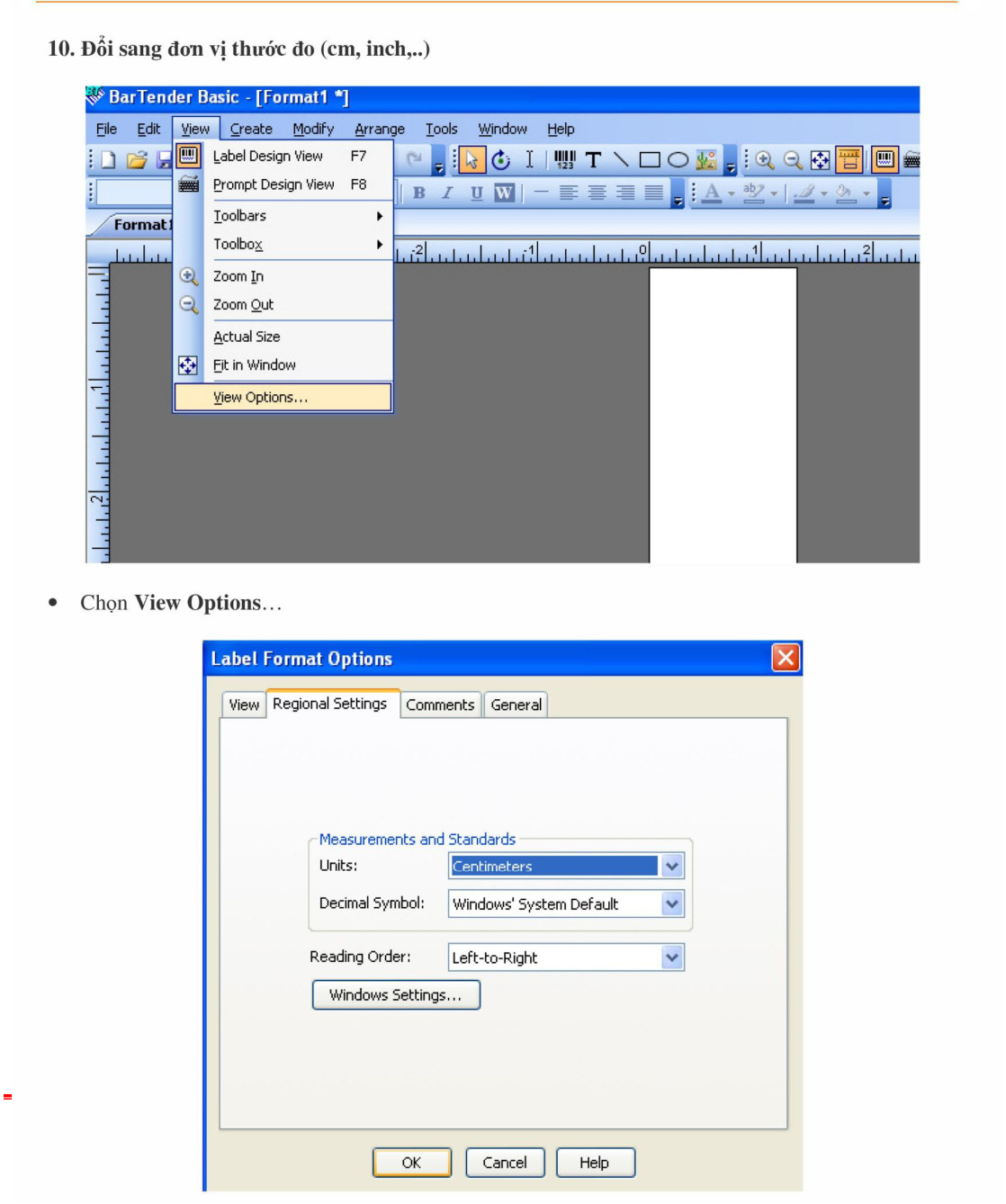The width and height of the screenshot is (1006, 1204).
Task: Open the font color dropdown arrow
Action: [x=732, y=193]
